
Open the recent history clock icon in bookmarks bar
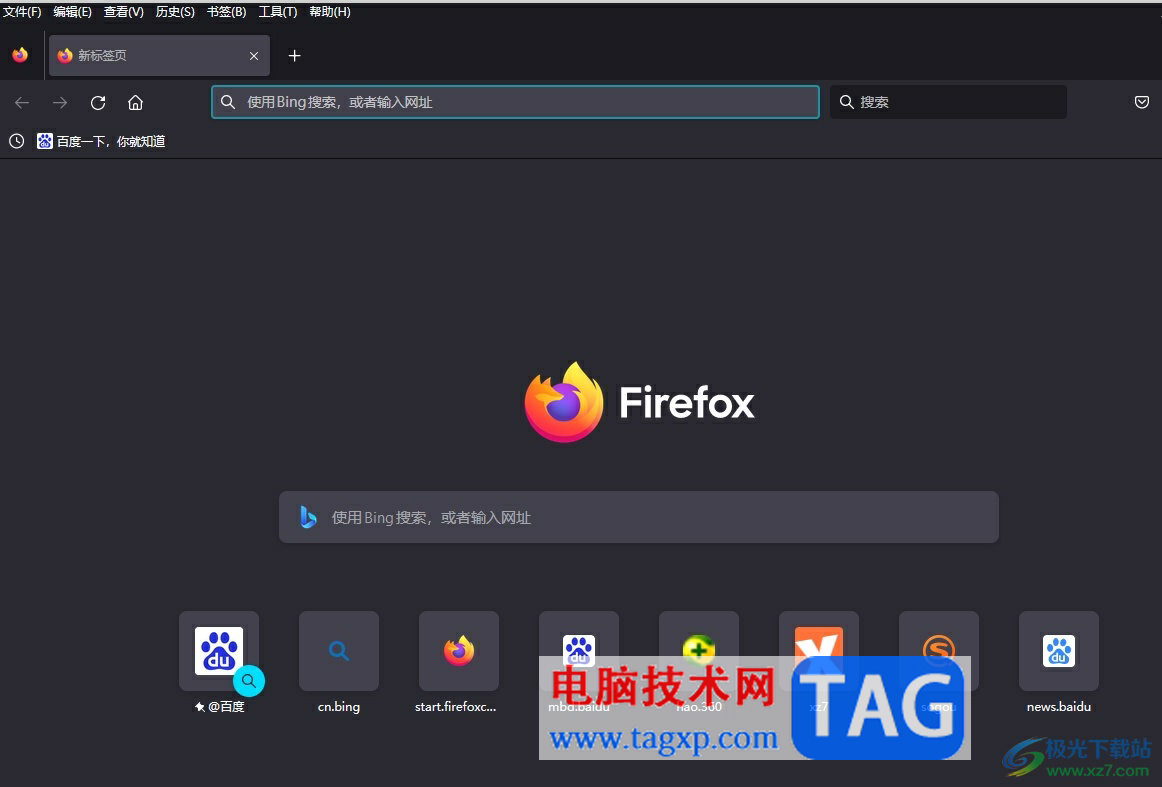pyautogui.click(x=16, y=141)
